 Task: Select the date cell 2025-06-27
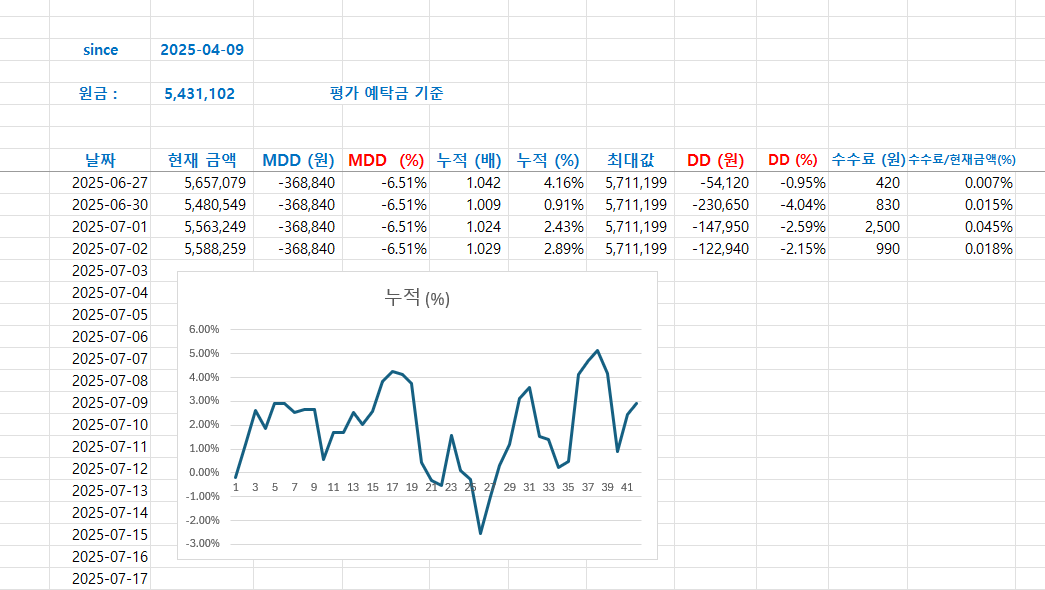tap(110, 183)
